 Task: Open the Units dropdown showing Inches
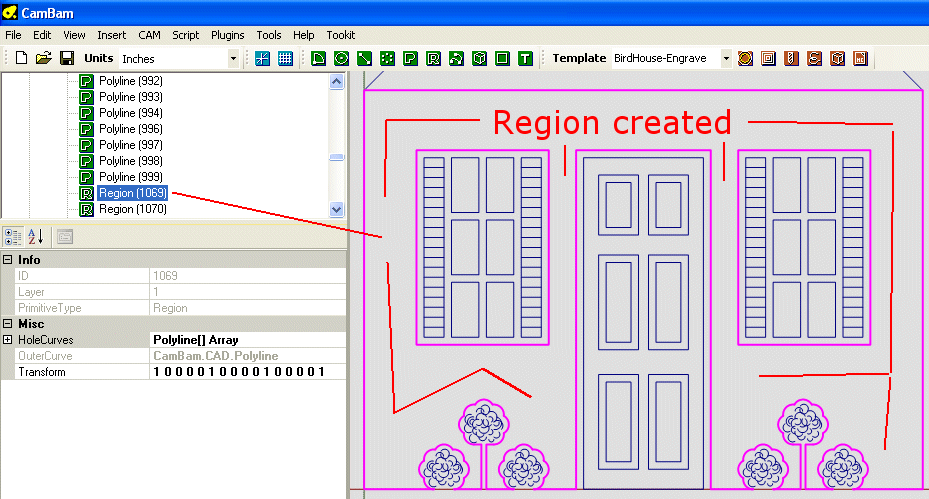tap(233, 58)
